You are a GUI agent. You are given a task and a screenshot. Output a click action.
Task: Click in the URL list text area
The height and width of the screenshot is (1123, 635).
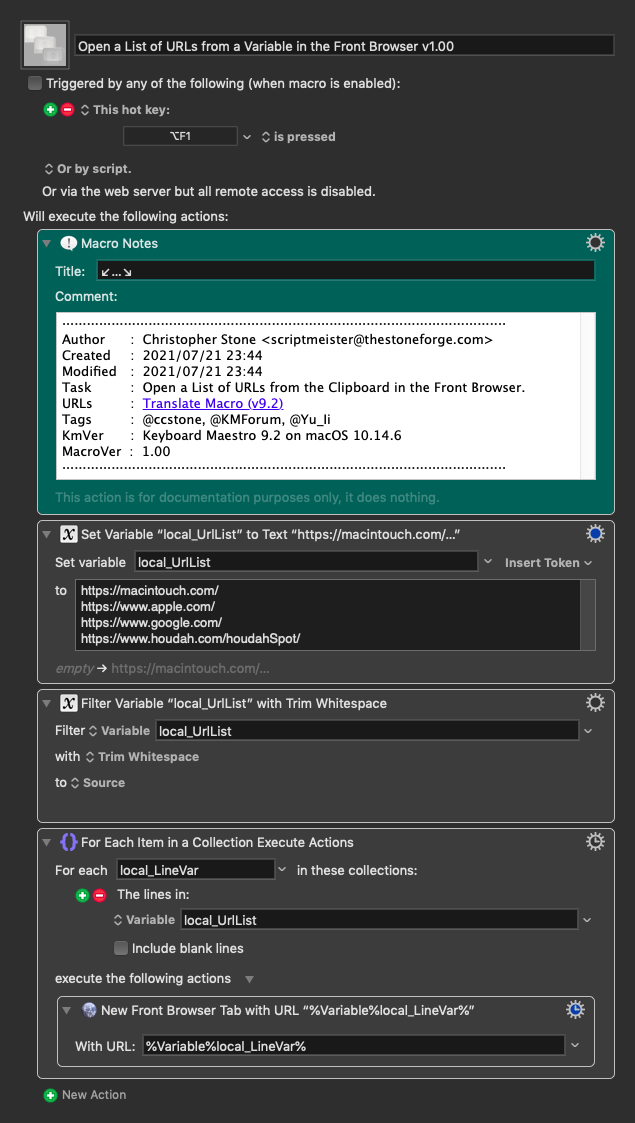(x=326, y=615)
